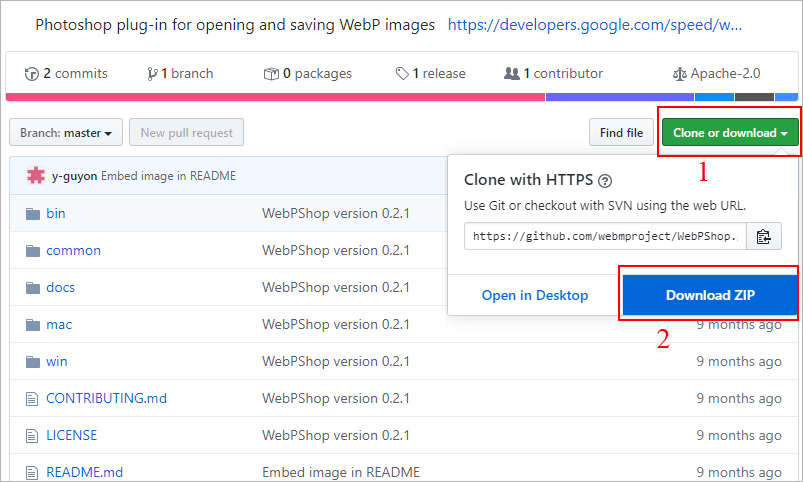Click the win folder icon
Image resolution: width=803 pixels, height=482 pixels.
(x=33, y=362)
